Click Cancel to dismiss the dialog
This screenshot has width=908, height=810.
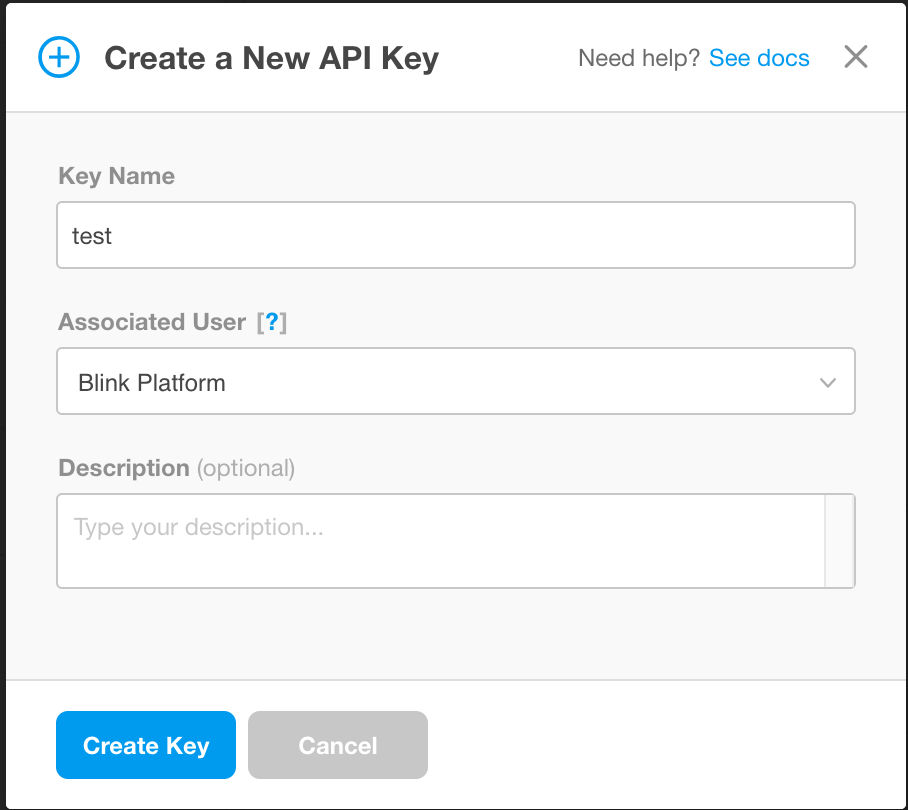337,745
